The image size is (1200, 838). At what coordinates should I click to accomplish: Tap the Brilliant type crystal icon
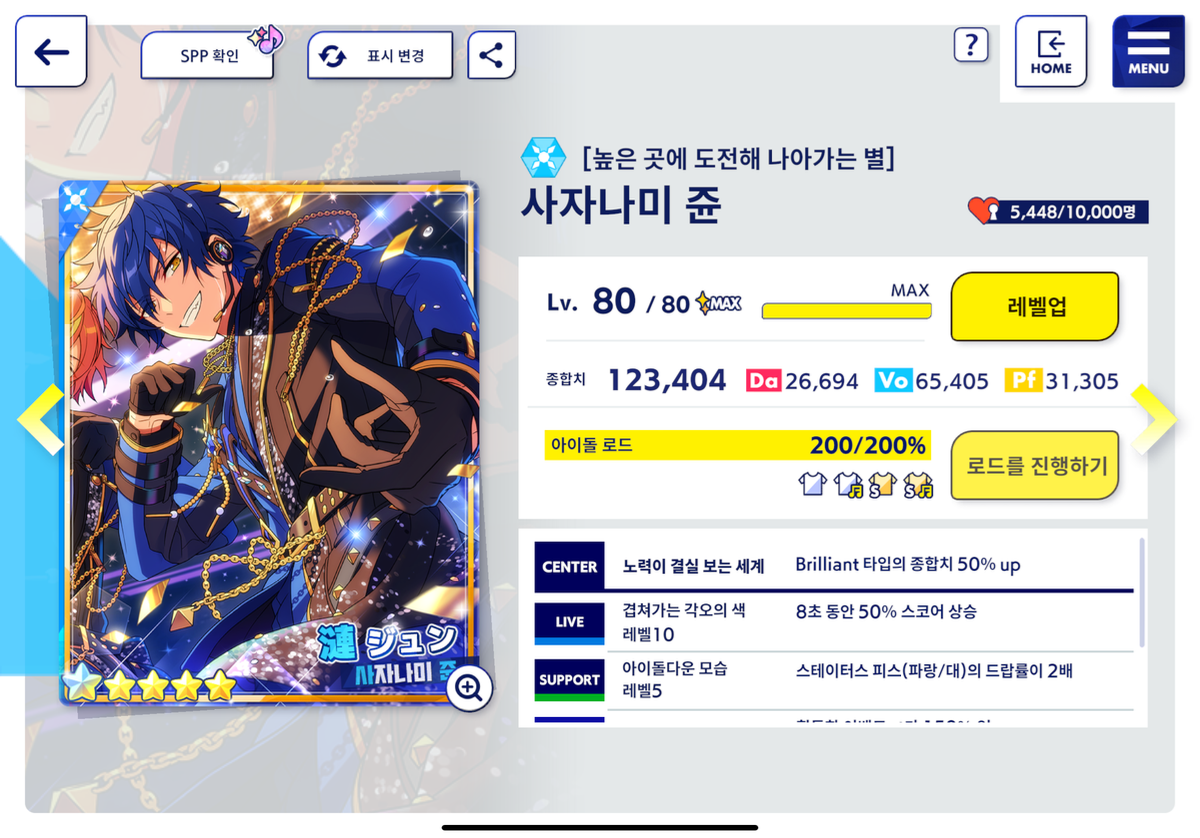(542, 158)
